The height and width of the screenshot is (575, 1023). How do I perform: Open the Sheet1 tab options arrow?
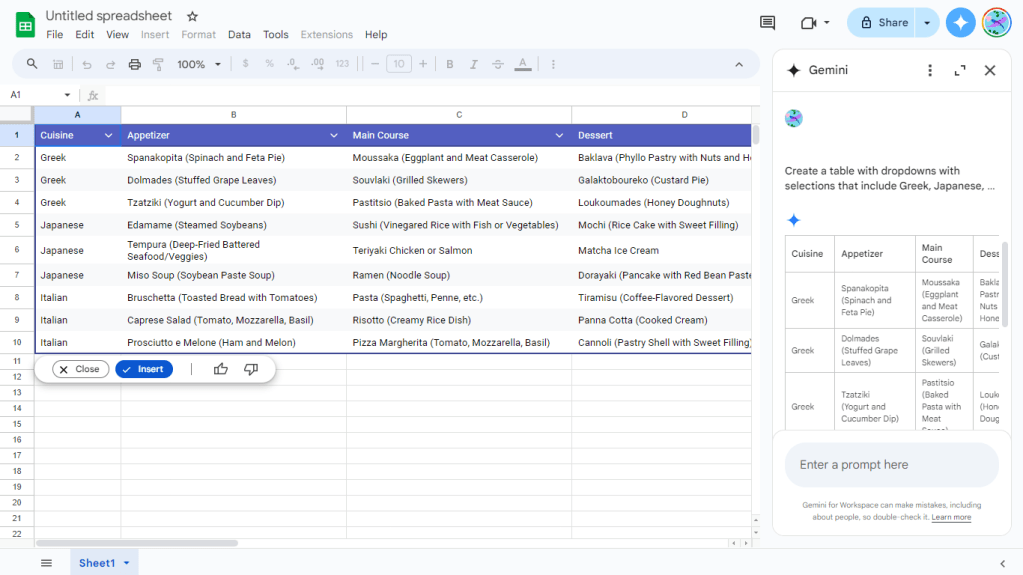[127, 563]
